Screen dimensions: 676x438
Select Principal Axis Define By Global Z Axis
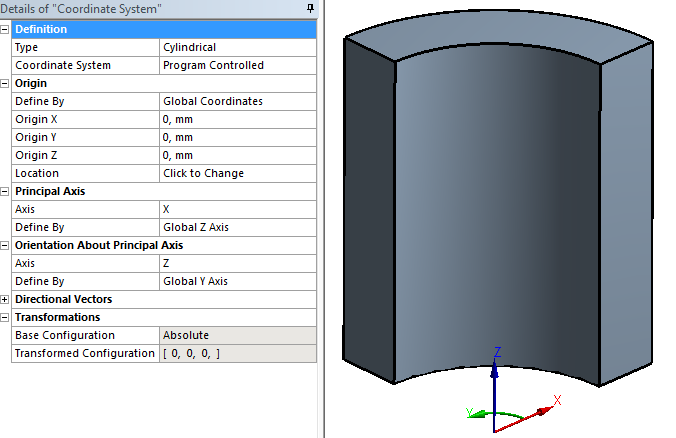pyautogui.click(x=238, y=227)
